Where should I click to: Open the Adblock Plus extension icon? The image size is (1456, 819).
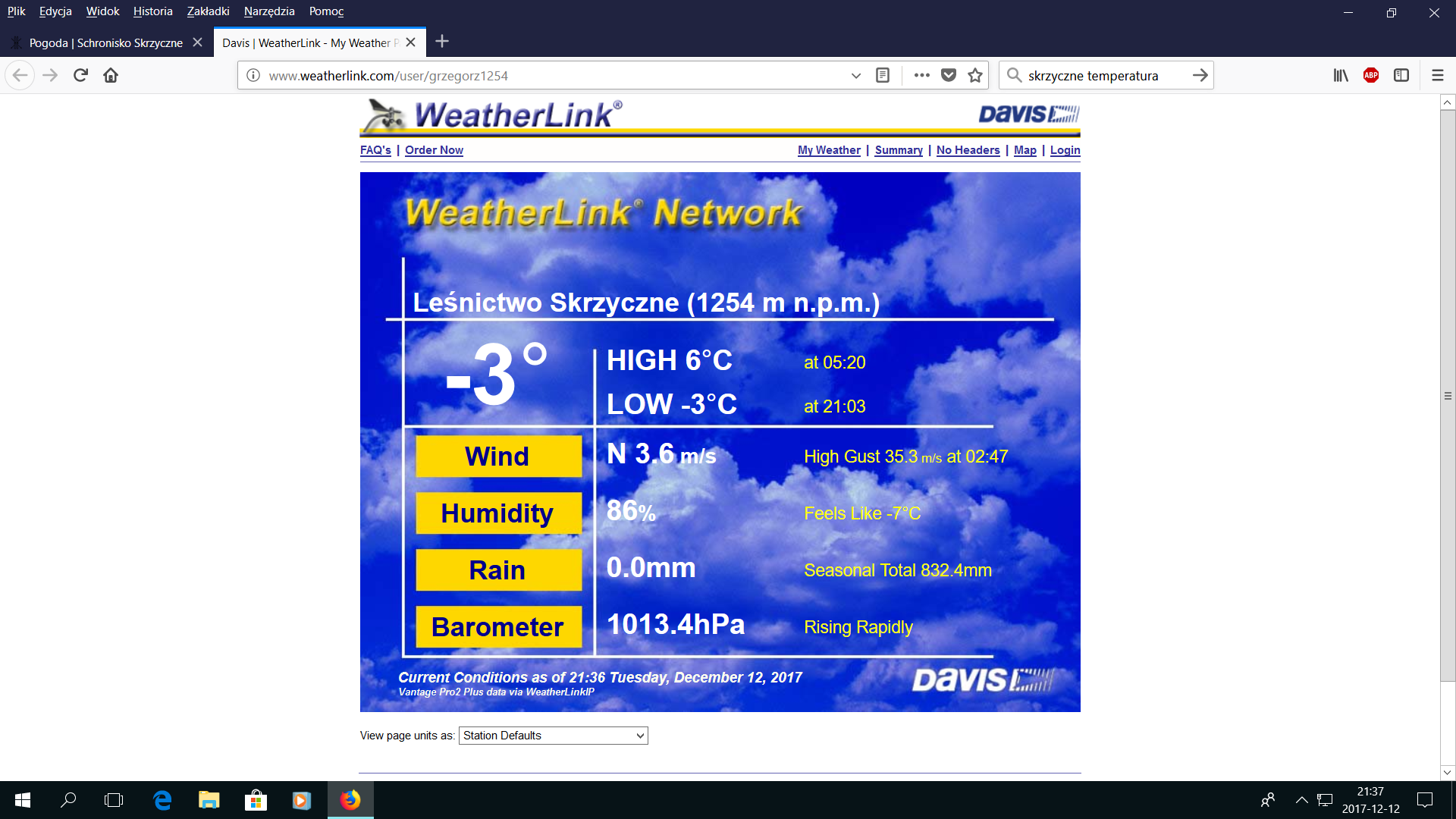1371,75
